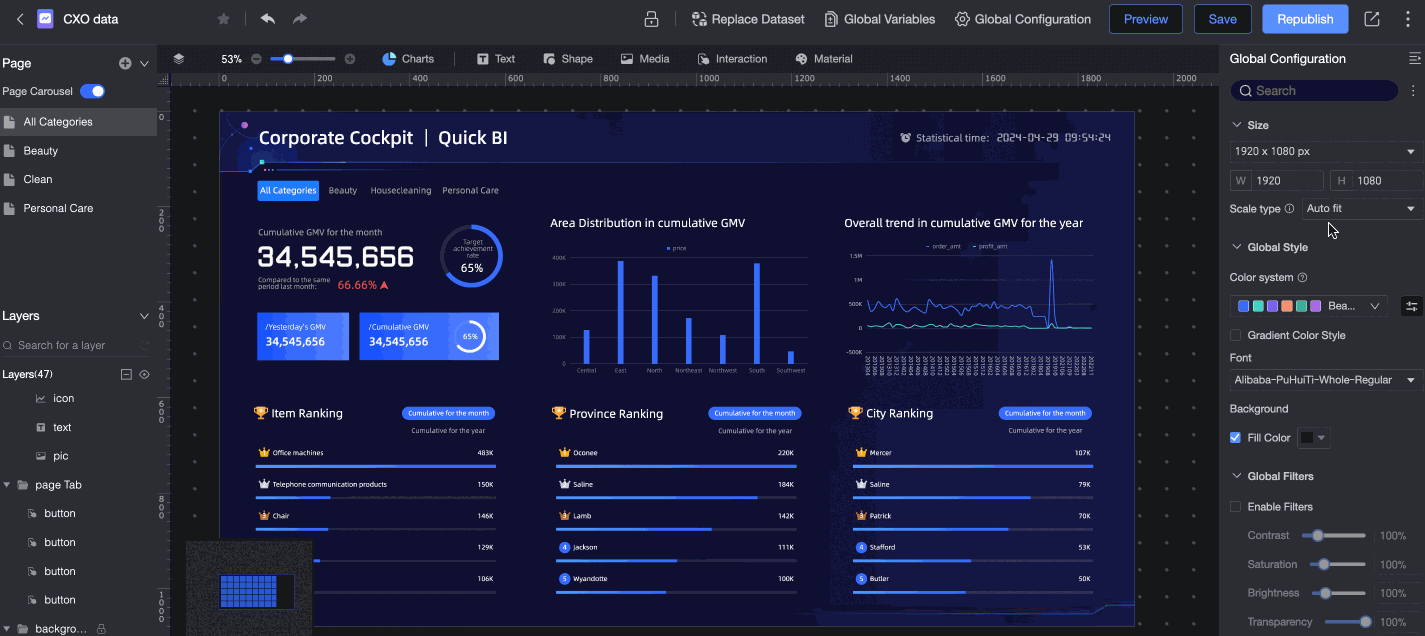The image size is (1425, 636).
Task: Click the lock icon in top bar
Action: (651, 19)
